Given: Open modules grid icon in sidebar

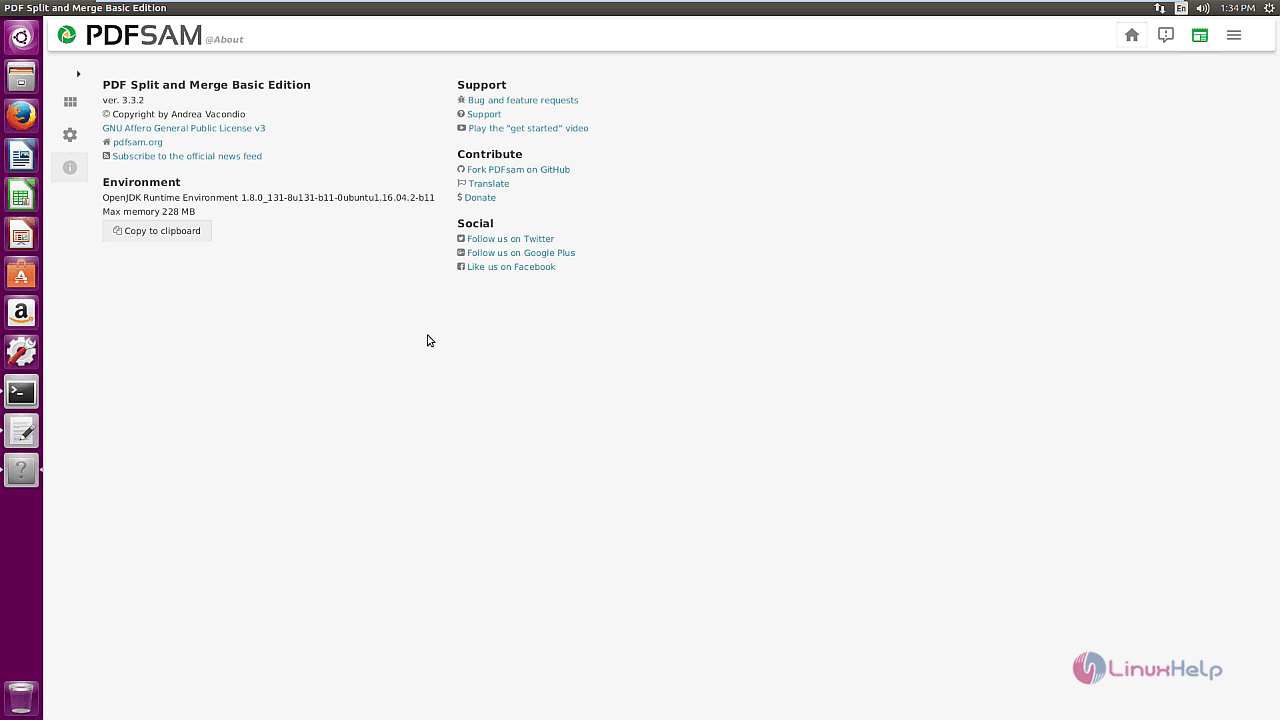Looking at the screenshot, I should [x=70, y=102].
